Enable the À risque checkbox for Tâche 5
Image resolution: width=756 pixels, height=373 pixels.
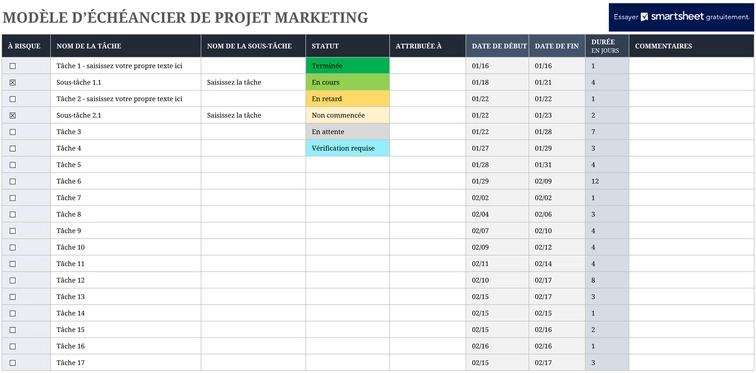point(13,165)
